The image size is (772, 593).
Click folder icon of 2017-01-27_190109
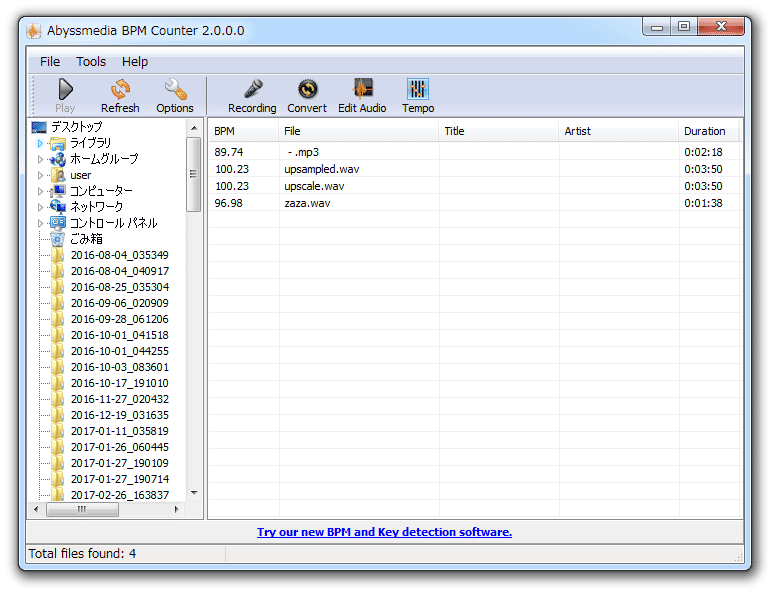point(58,463)
